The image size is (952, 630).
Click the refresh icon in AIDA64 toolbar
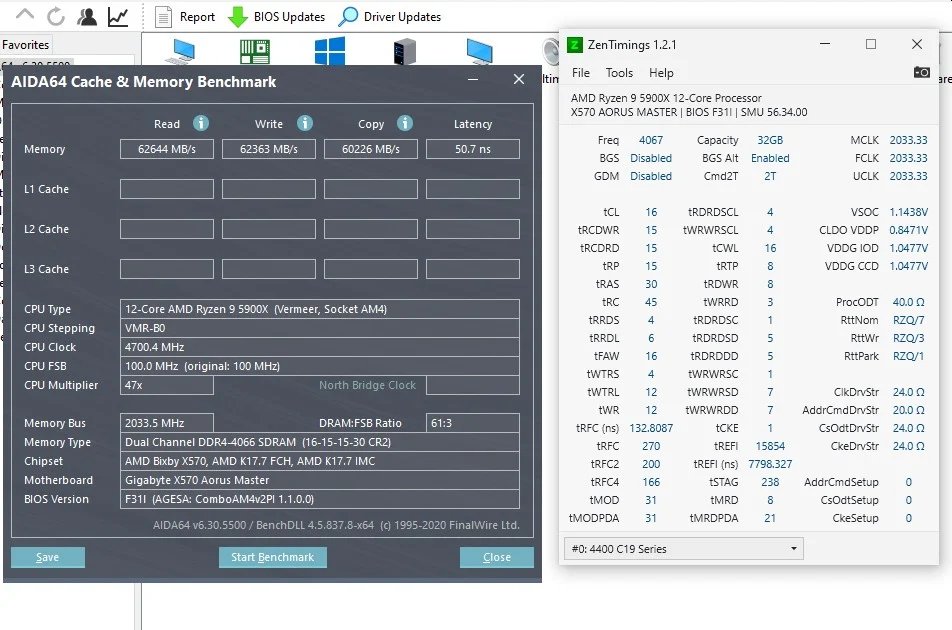(56, 16)
